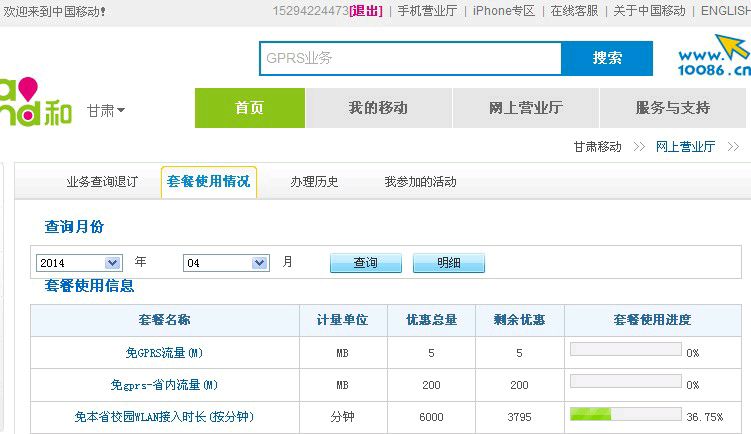Click 免本省校园WLAN接入时长(按分钟) package name

point(164,417)
